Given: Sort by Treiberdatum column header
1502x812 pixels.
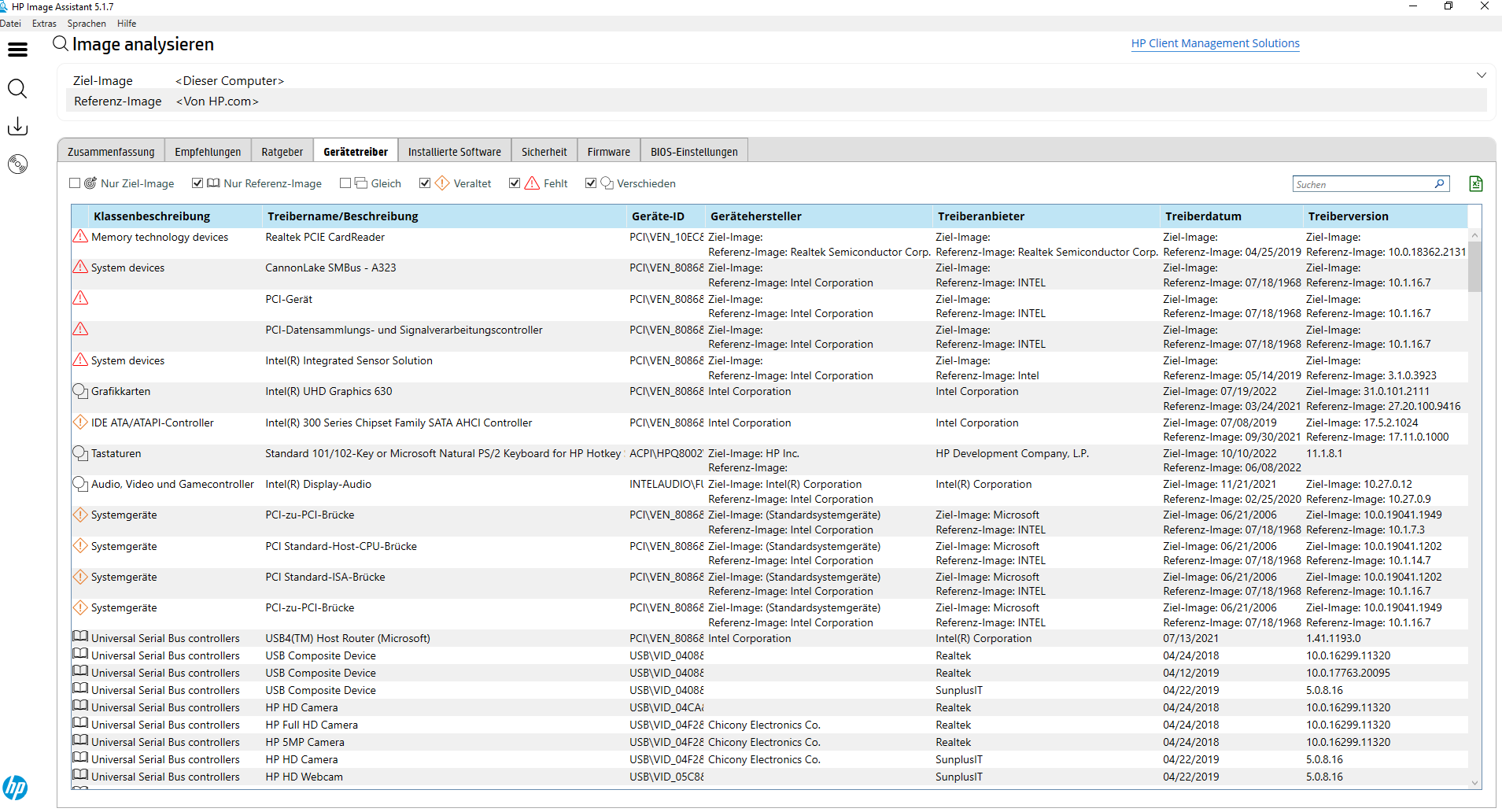Looking at the screenshot, I should tap(1231, 216).
